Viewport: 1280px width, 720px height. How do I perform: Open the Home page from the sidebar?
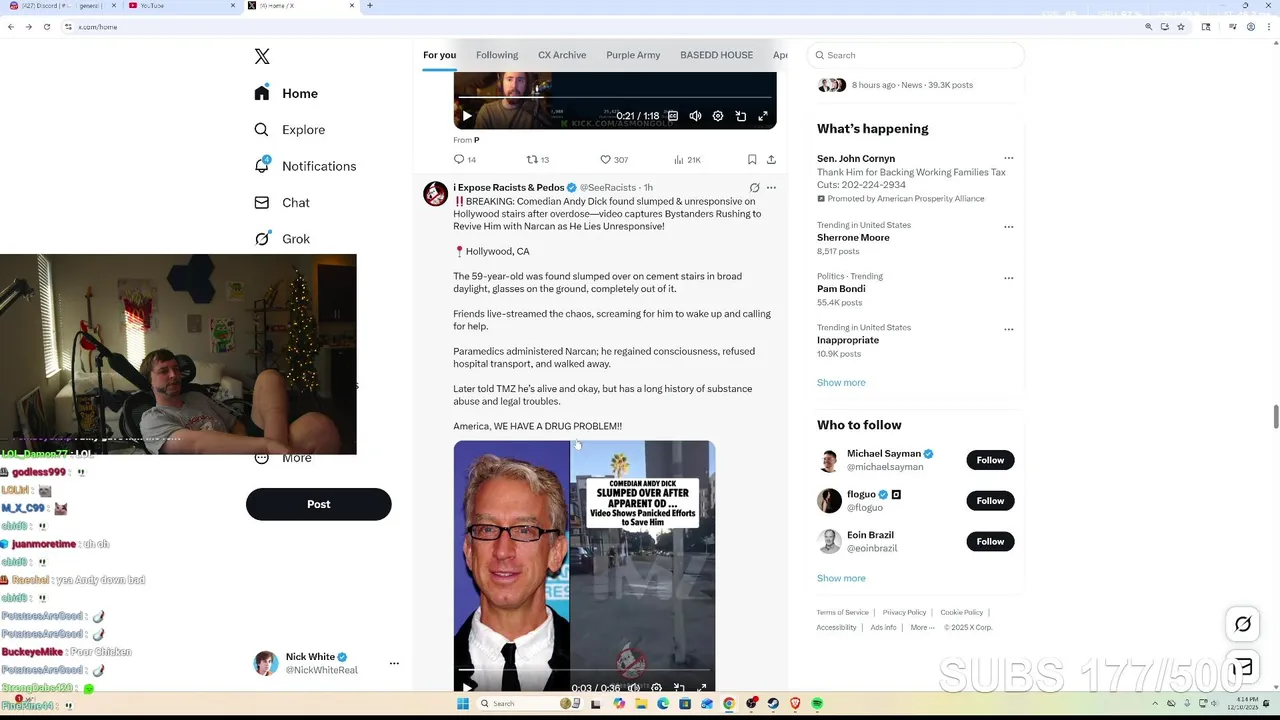point(286,93)
